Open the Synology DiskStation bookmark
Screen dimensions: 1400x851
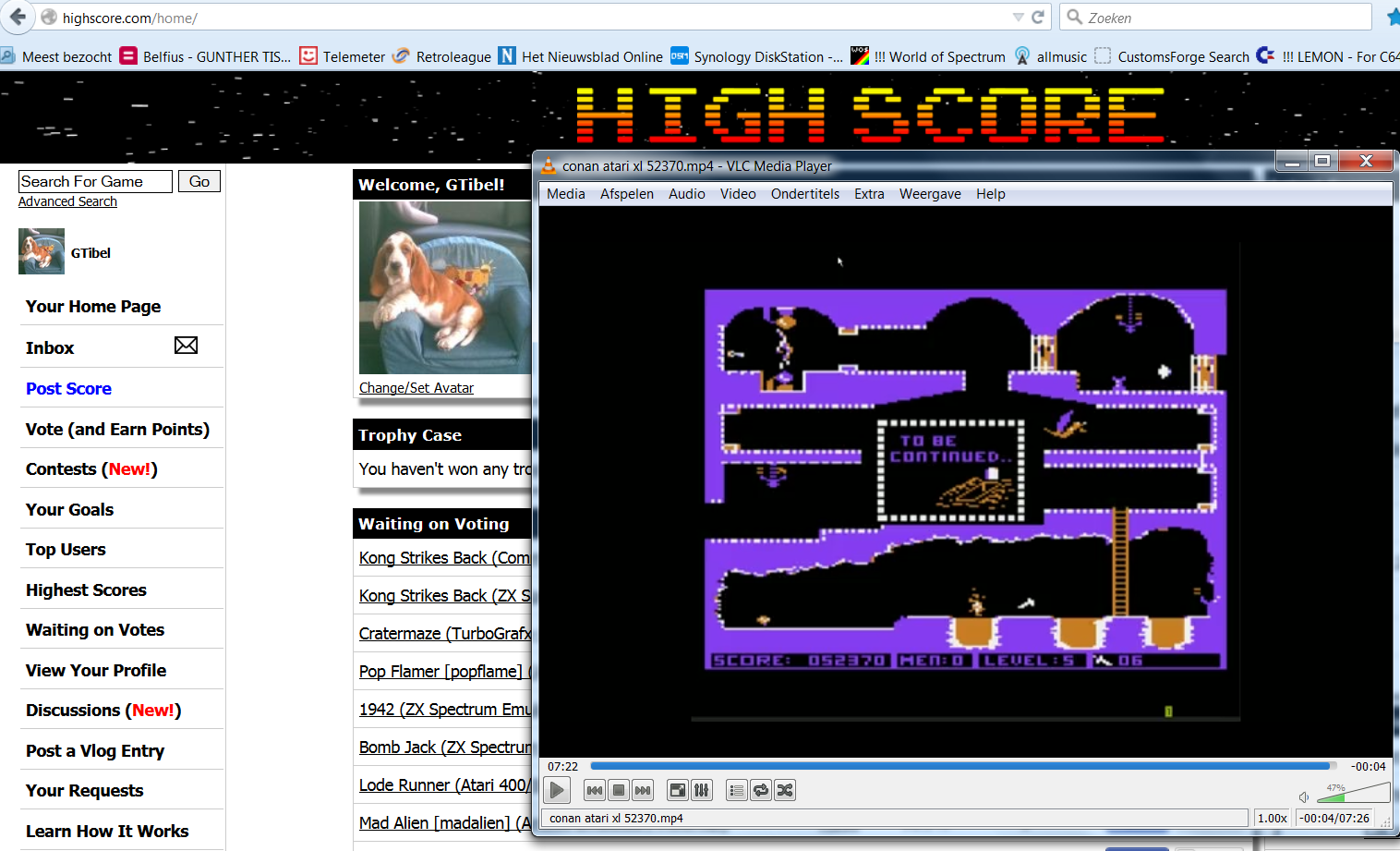[757, 56]
